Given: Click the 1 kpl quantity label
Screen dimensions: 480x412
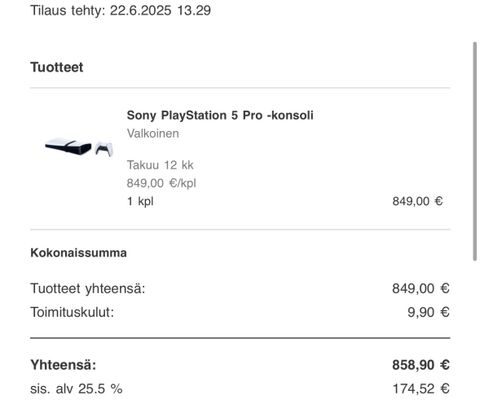Looking at the screenshot, I should tap(140, 201).
